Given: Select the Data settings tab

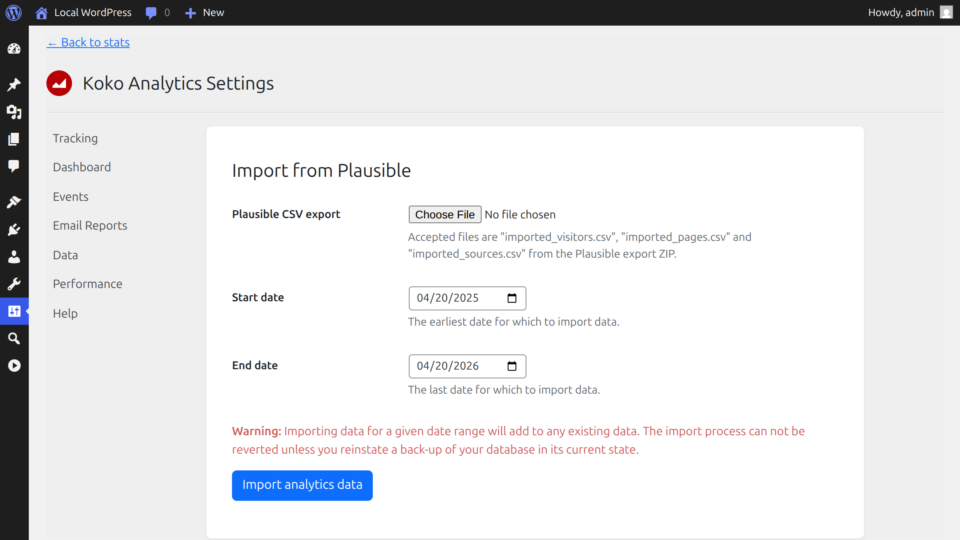Looking at the screenshot, I should 66,255.
